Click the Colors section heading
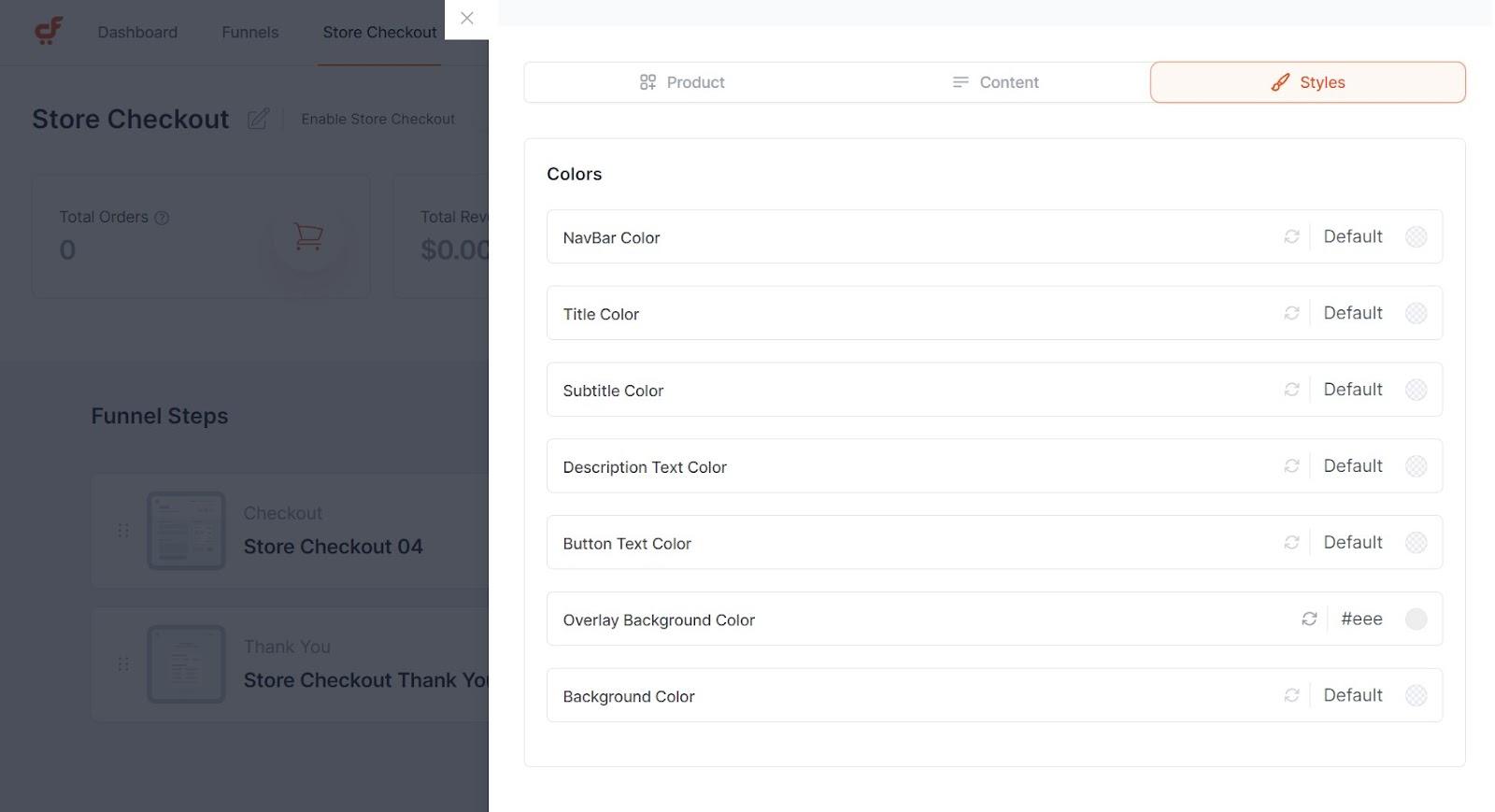This screenshot has height=812, width=1495. tap(574, 174)
